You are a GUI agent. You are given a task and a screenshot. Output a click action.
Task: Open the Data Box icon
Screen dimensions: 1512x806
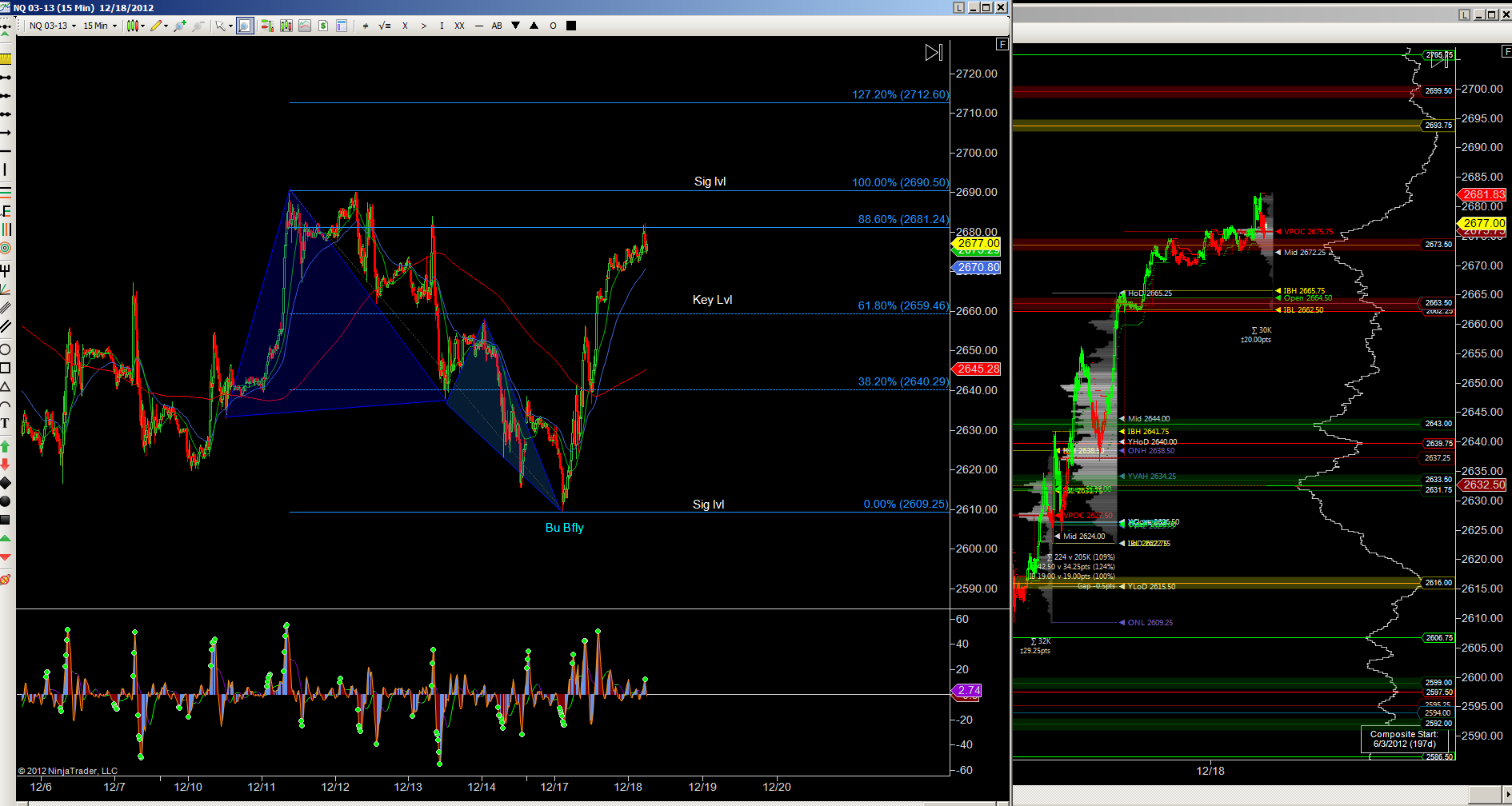coord(342,26)
